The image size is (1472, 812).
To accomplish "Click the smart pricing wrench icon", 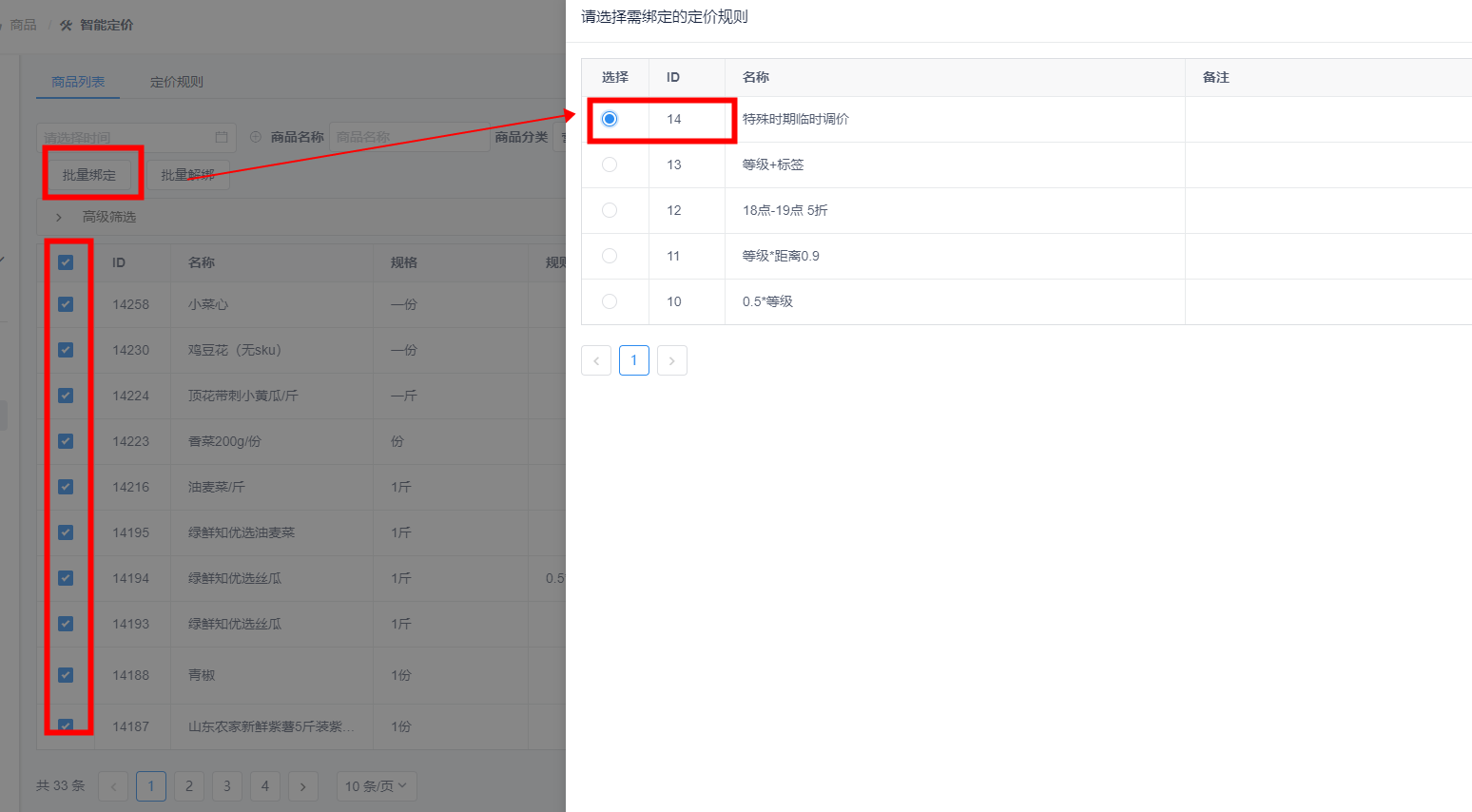I will (66, 26).
